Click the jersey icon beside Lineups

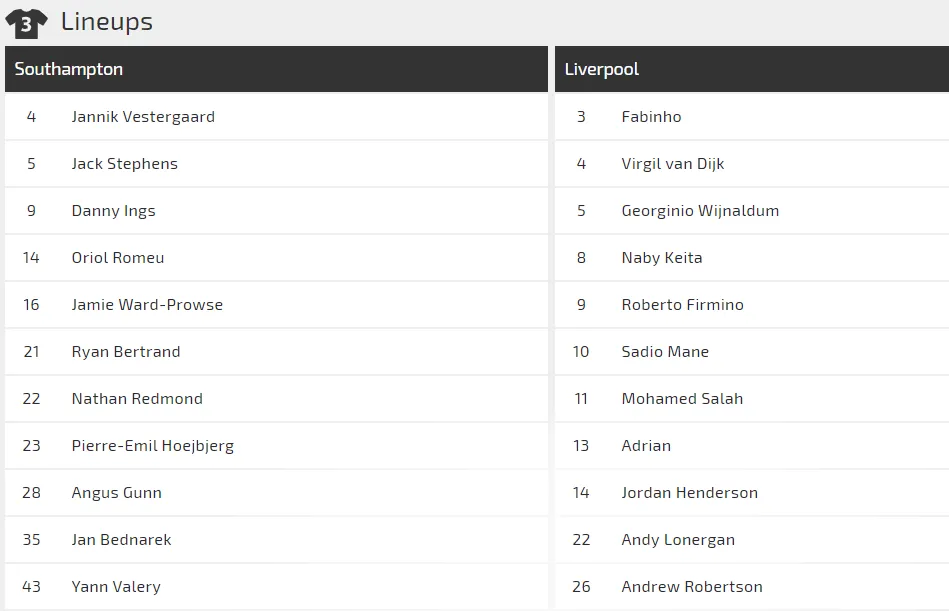(26, 23)
